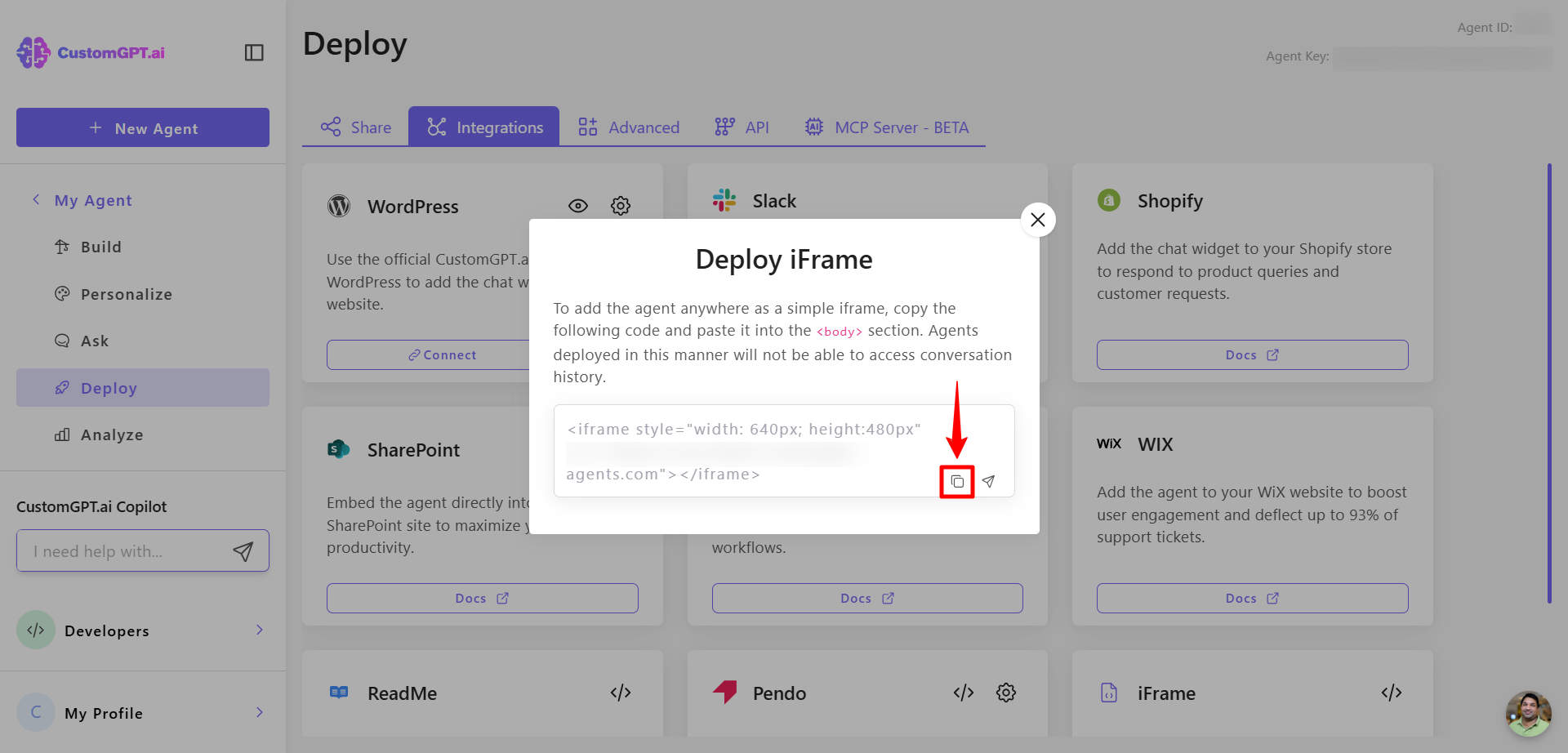Screen dimensions: 1568x753
Task: Open the iFrame card embed code icon
Action: [1392, 693]
